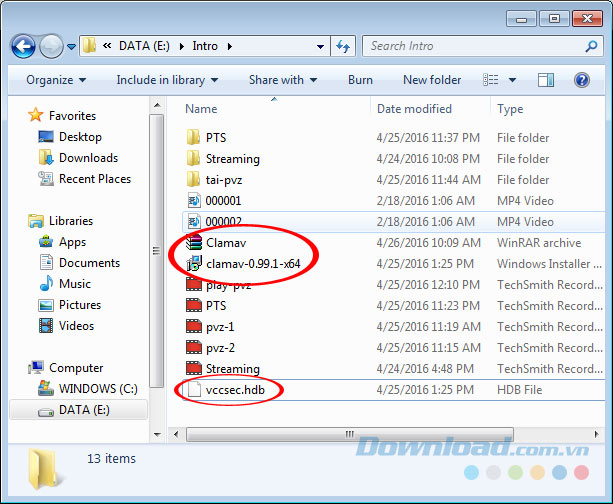Open the recent pages dropdown arrow
Screen dimensions: 613x504
pyautogui.click(x=71, y=47)
